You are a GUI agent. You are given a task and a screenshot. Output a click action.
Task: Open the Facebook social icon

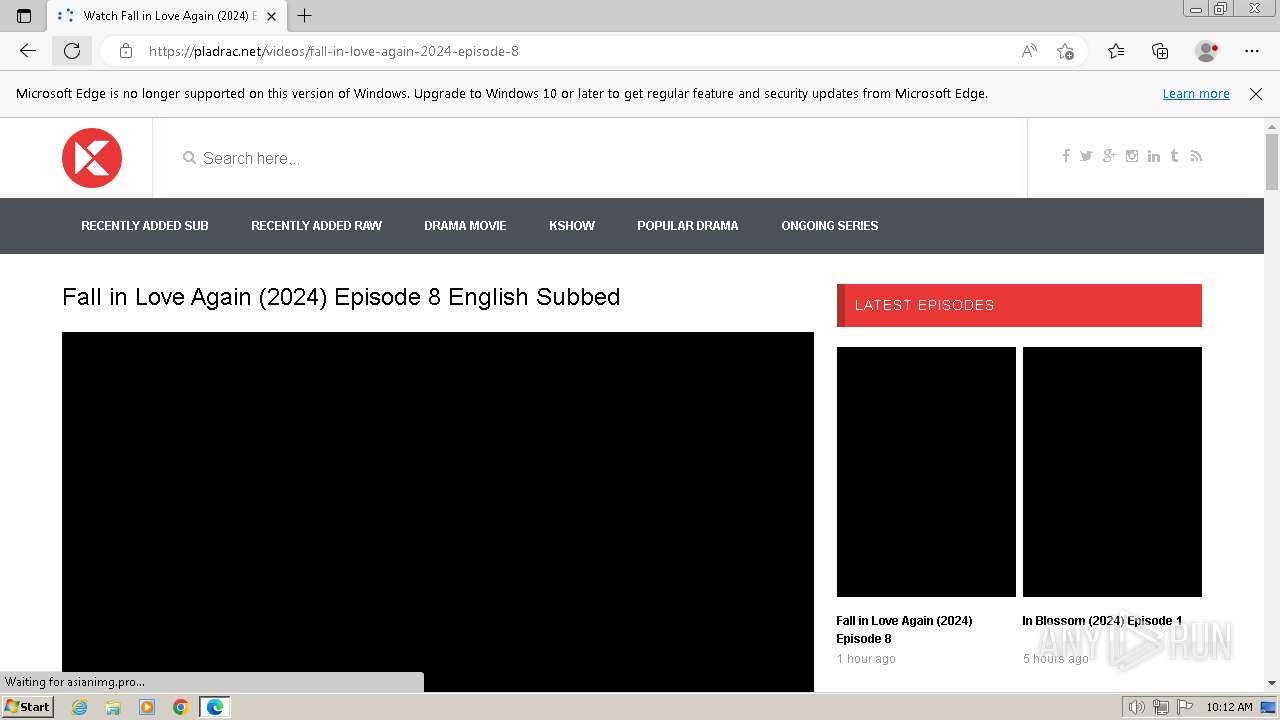(1066, 156)
